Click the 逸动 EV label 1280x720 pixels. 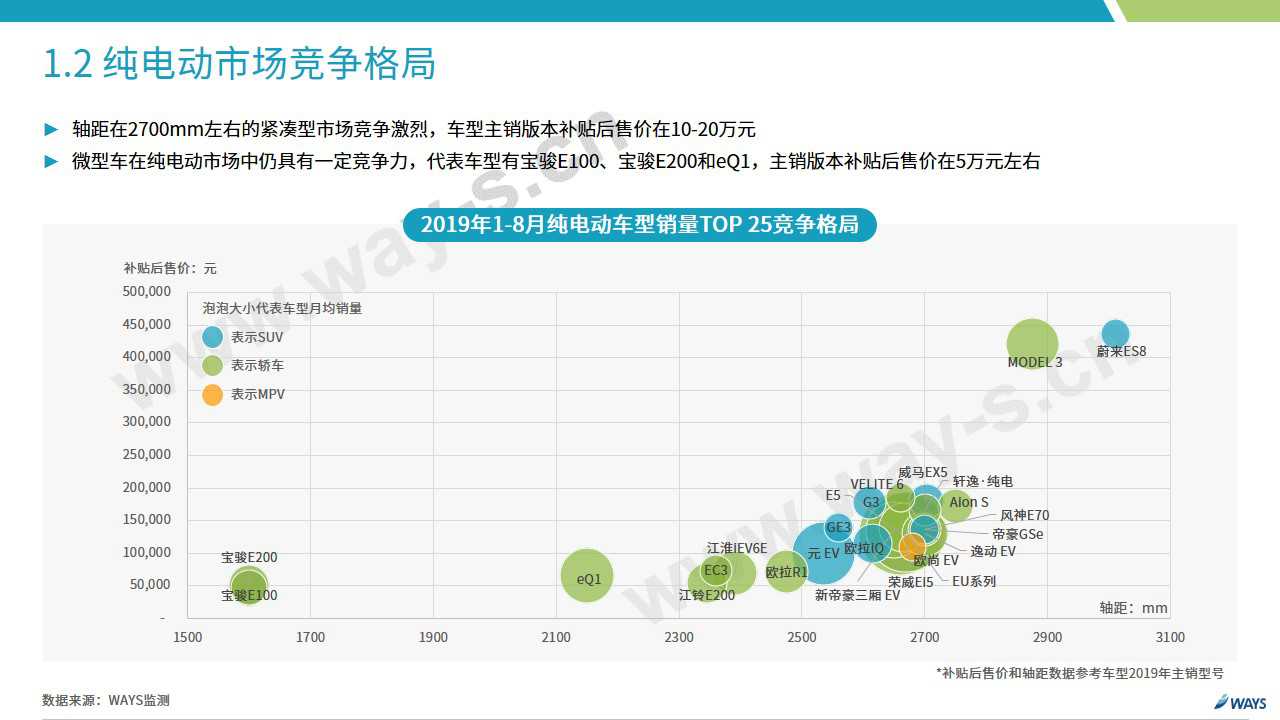993,551
